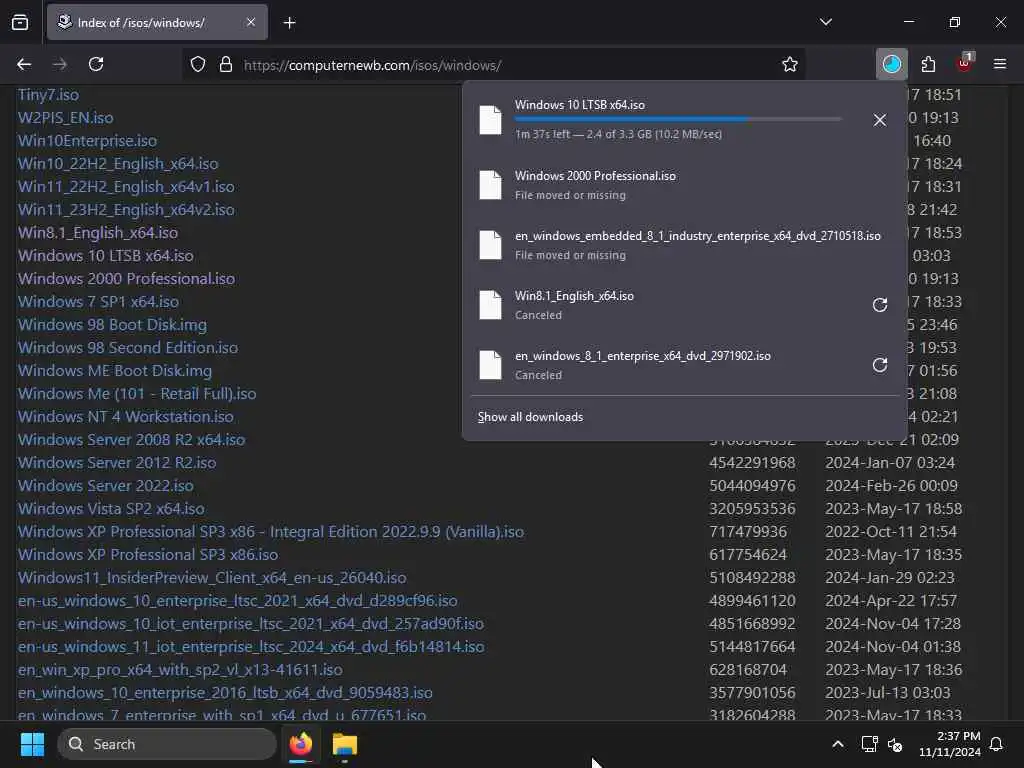
Task: Download Windows 7 SP1 x64.iso
Action: pyautogui.click(x=98, y=301)
